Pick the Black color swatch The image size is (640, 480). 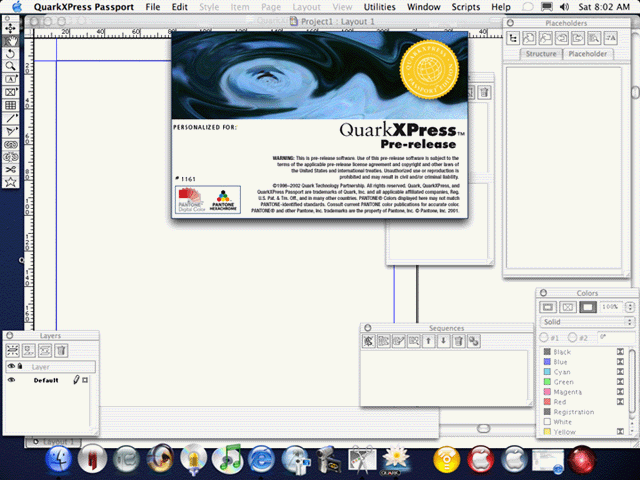point(547,352)
